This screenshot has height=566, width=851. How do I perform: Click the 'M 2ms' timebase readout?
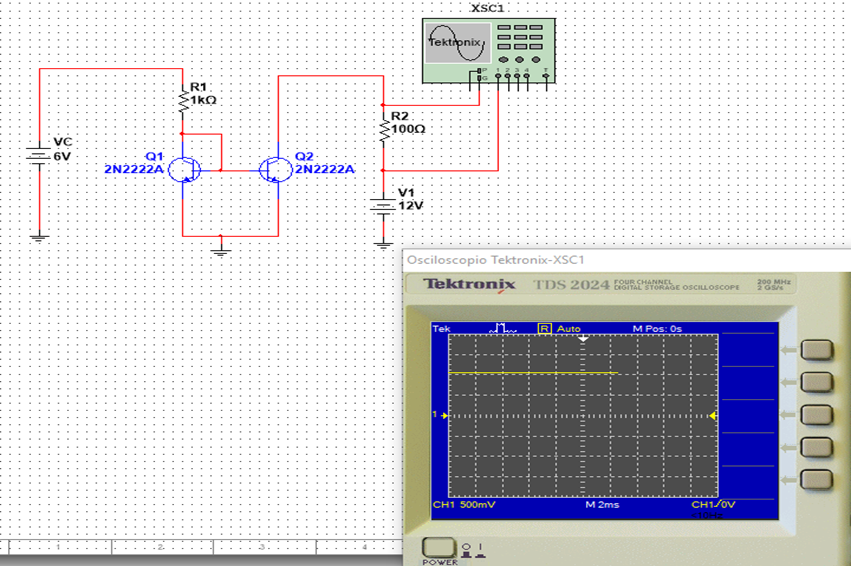coord(602,505)
